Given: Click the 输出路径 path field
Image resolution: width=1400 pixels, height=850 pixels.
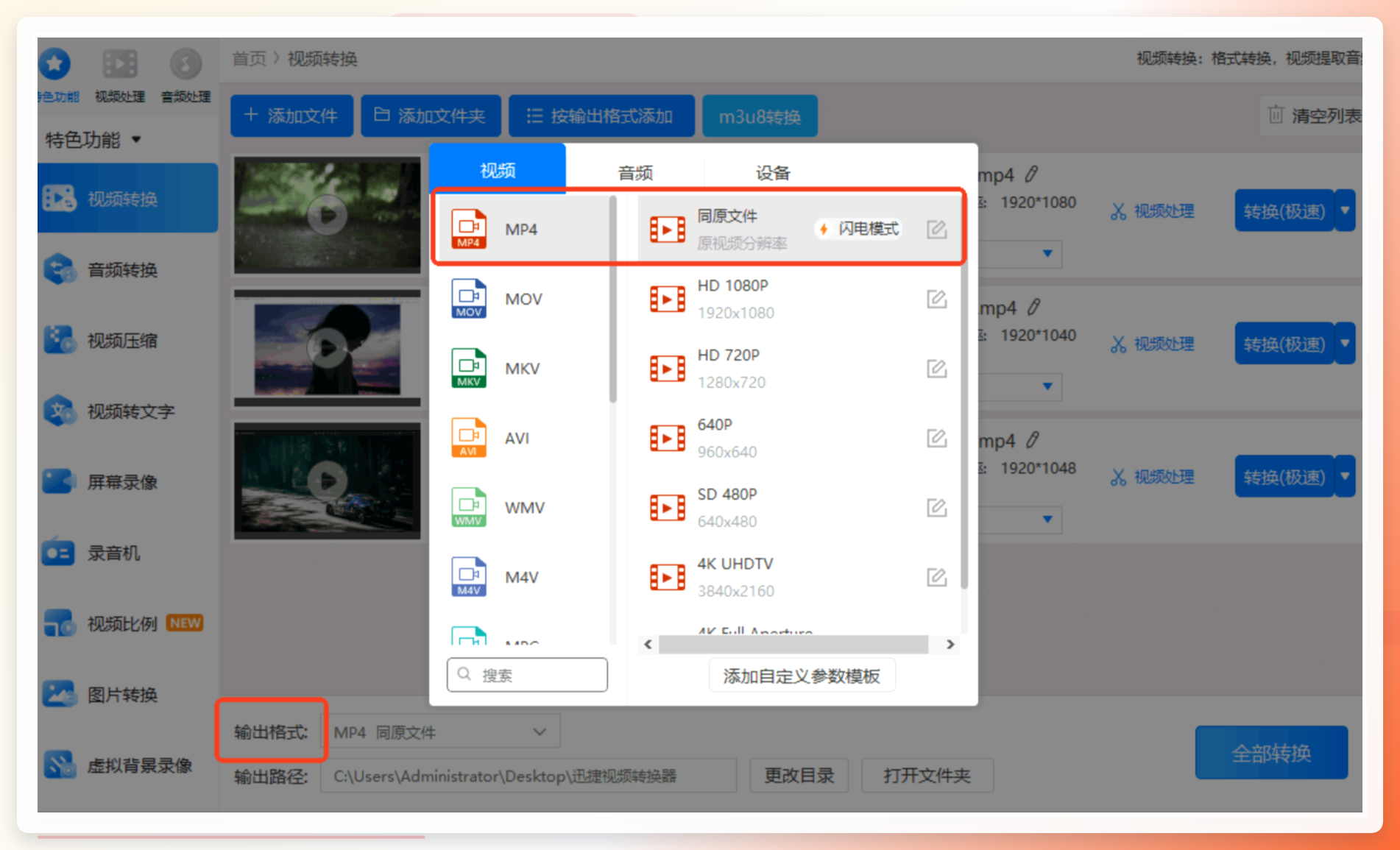Looking at the screenshot, I should pyautogui.click(x=528, y=776).
